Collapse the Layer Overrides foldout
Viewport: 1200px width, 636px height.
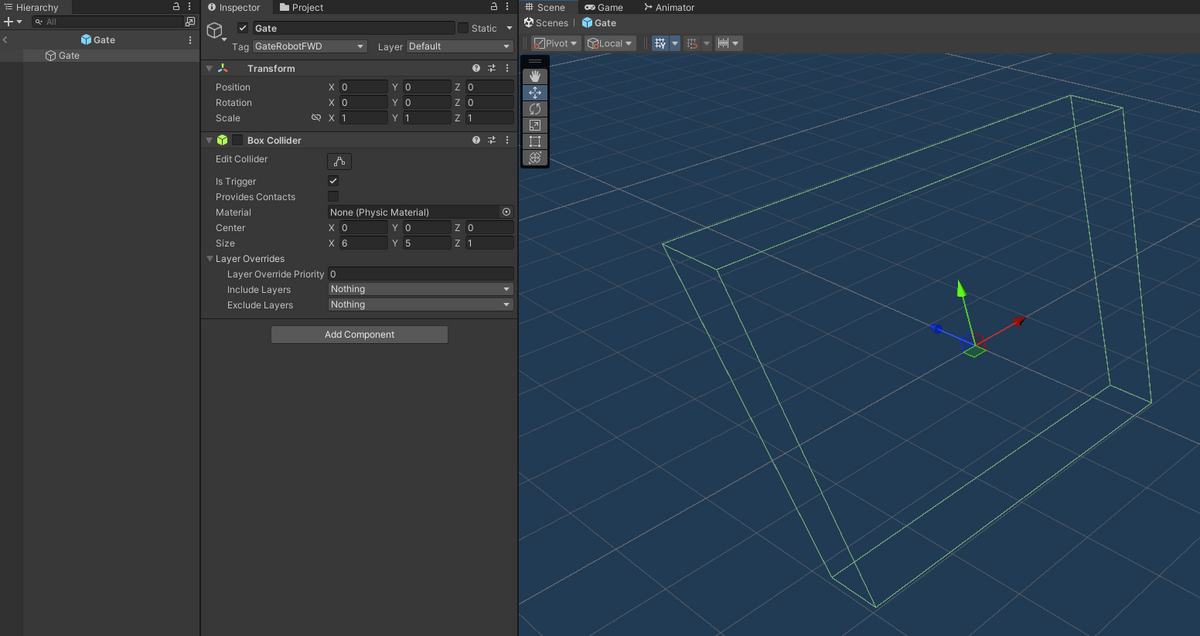coord(209,259)
